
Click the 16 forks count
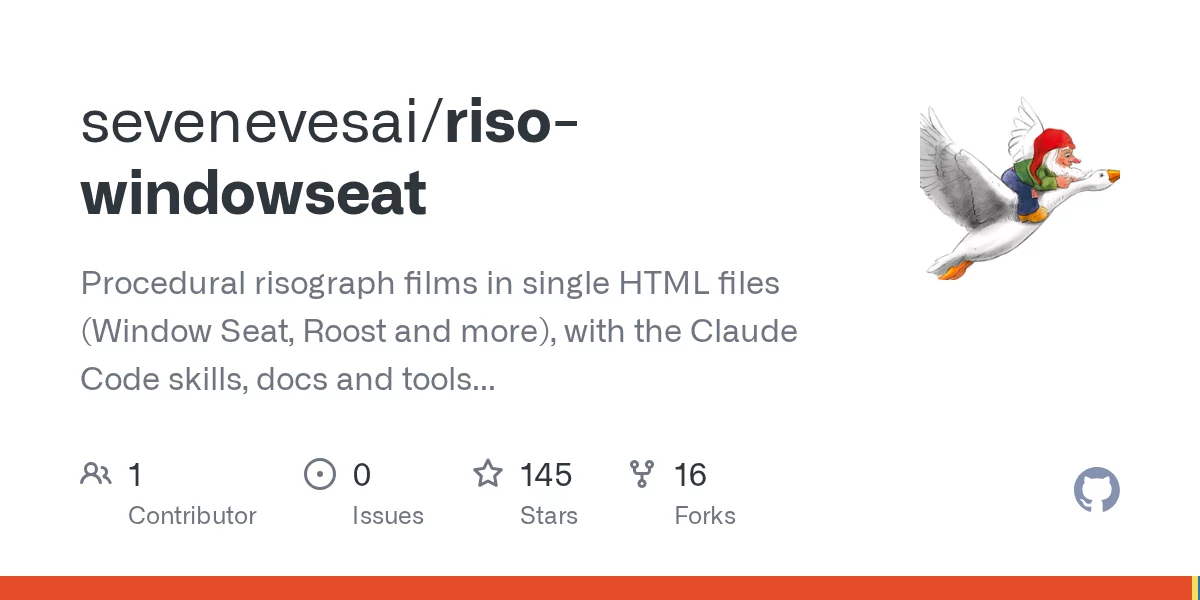coord(691,475)
